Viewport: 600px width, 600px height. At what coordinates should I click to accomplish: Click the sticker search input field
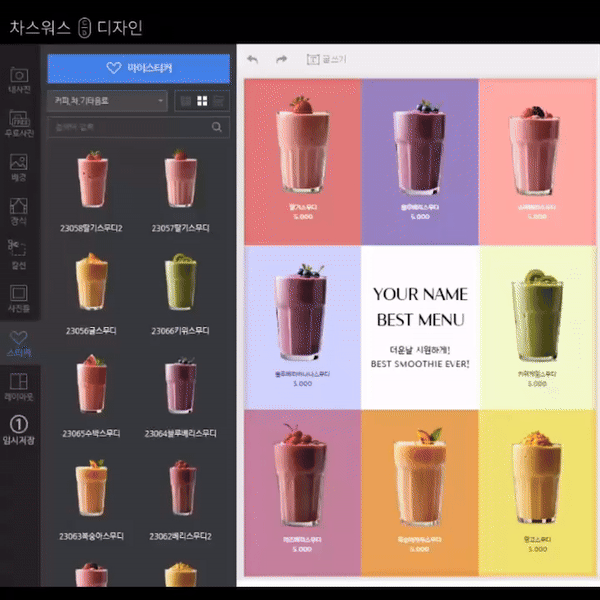coord(139,127)
